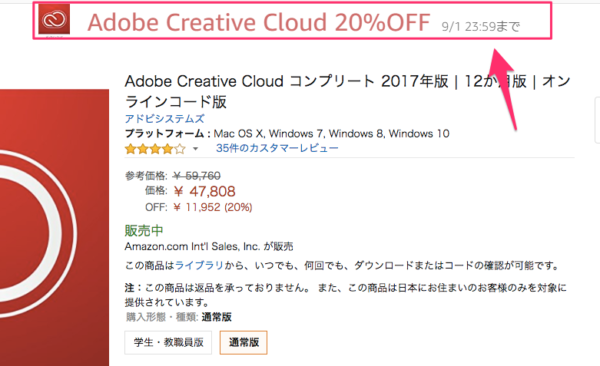The height and width of the screenshot is (366, 600).
Task: Click the product title Adobe Creative Cloud コンプリート
Action: pyautogui.click(x=347, y=92)
